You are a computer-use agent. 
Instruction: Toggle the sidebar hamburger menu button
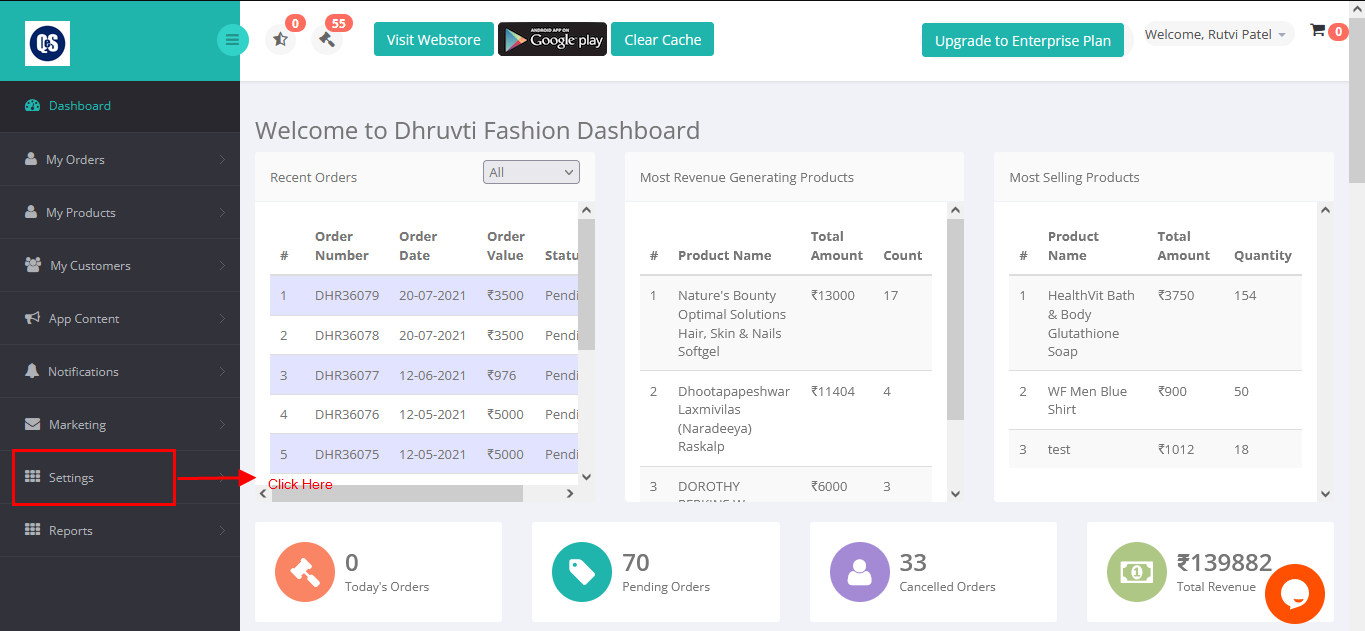tap(232, 40)
